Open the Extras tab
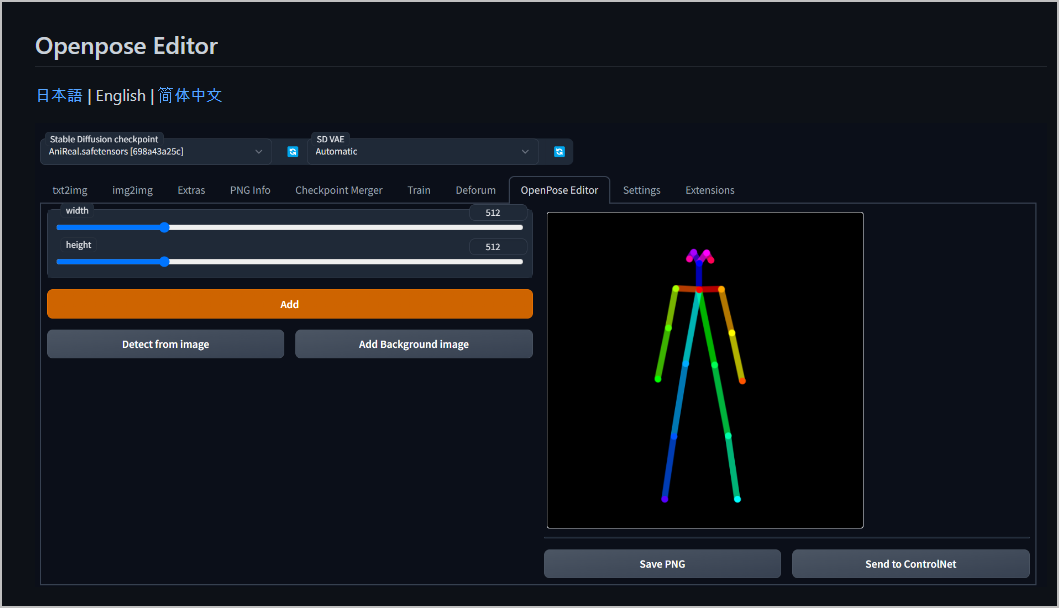The width and height of the screenshot is (1059, 608). (x=190, y=189)
